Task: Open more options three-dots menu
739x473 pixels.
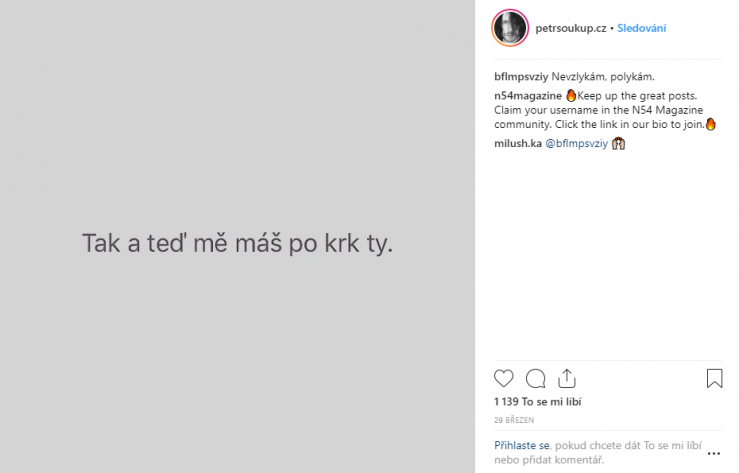Action: (714, 453)
